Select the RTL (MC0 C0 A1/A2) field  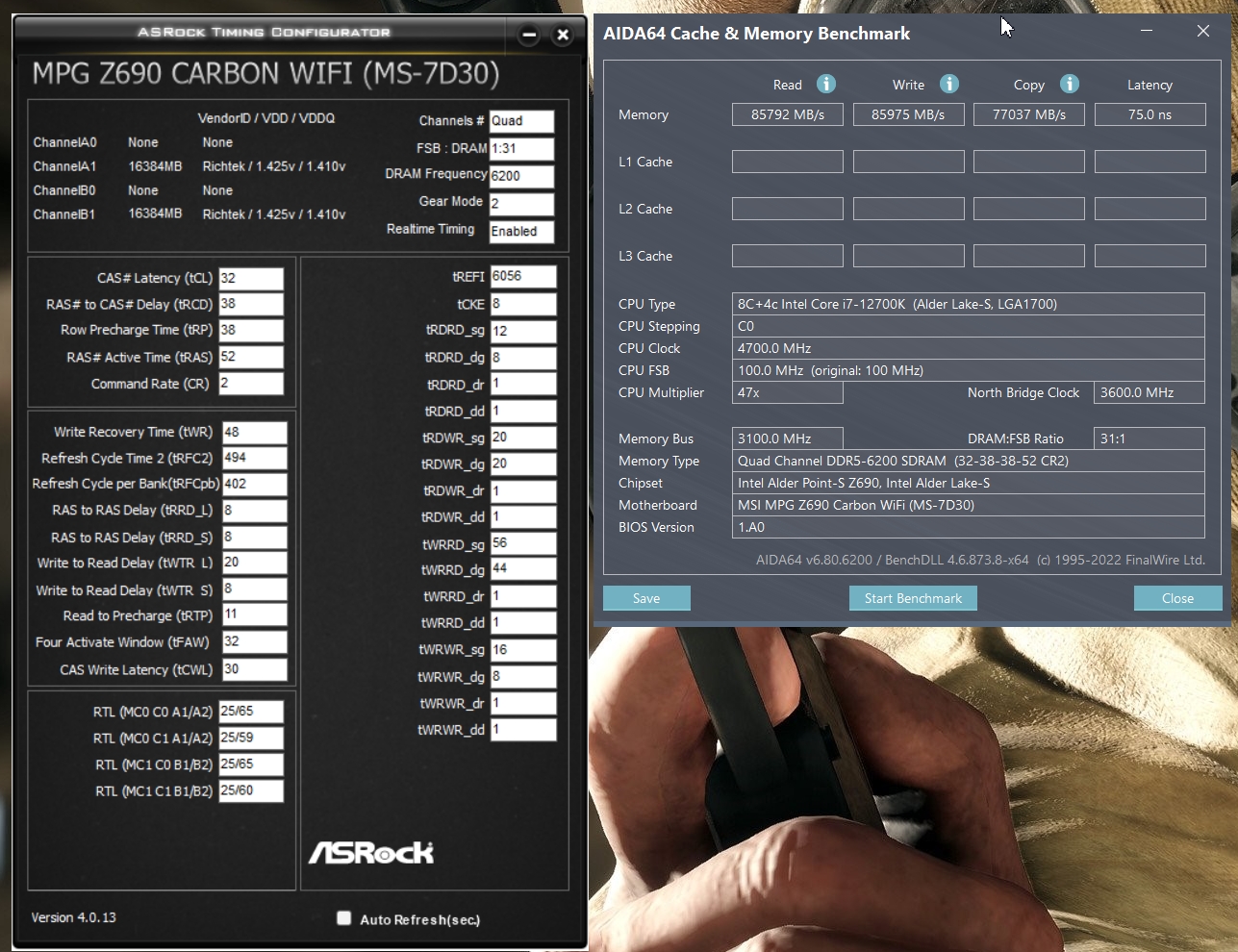tap(251, 712)
